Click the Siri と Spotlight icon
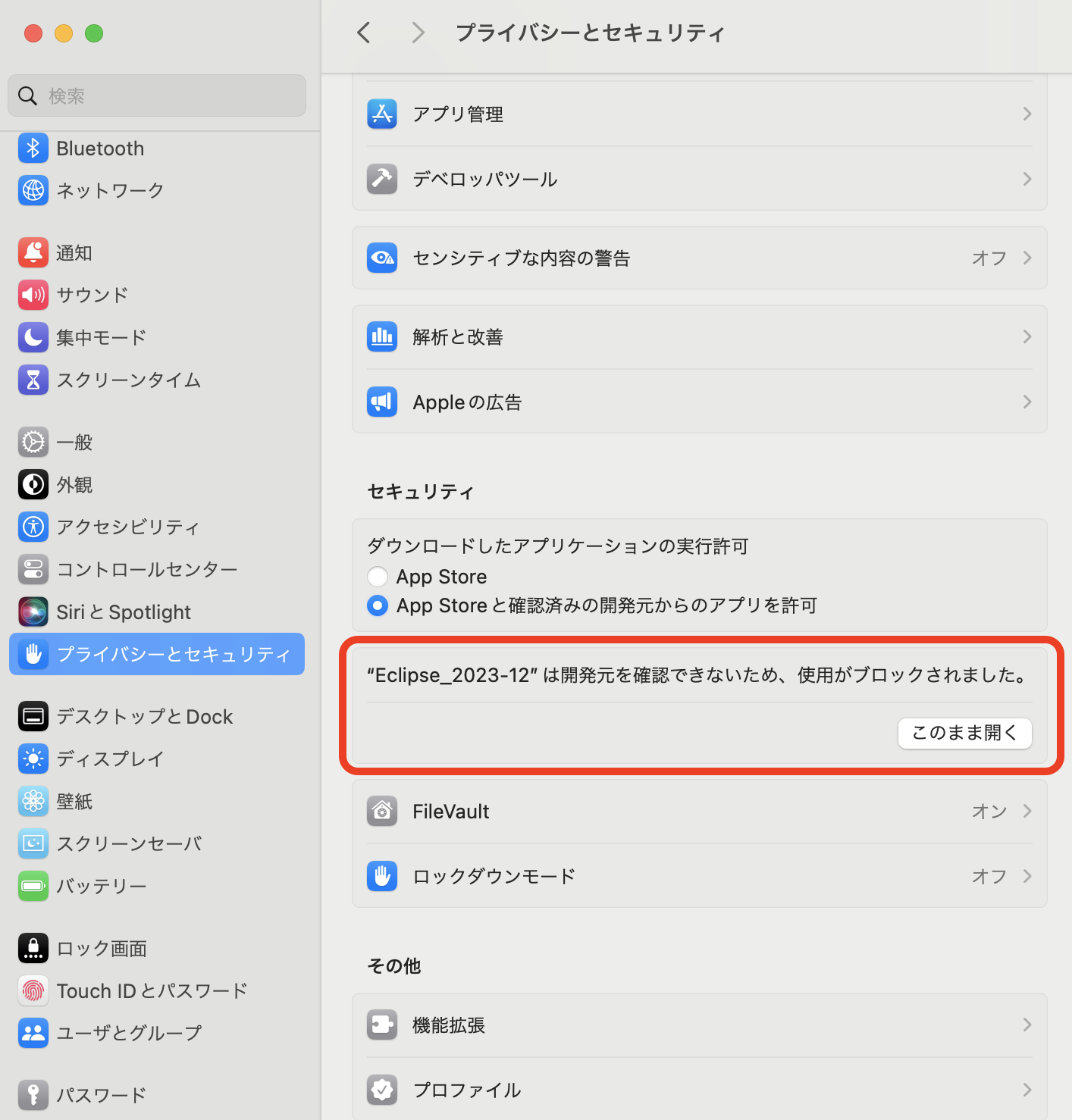Viewport: 1072px width, 1120px height. tap(33, 612)
